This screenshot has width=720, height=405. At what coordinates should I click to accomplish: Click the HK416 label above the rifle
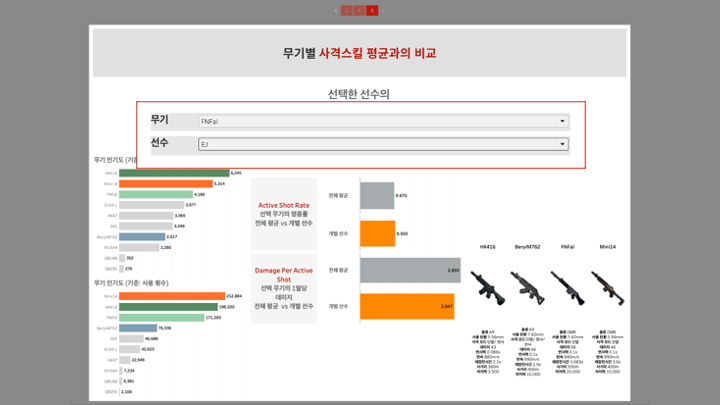(488, 247)
